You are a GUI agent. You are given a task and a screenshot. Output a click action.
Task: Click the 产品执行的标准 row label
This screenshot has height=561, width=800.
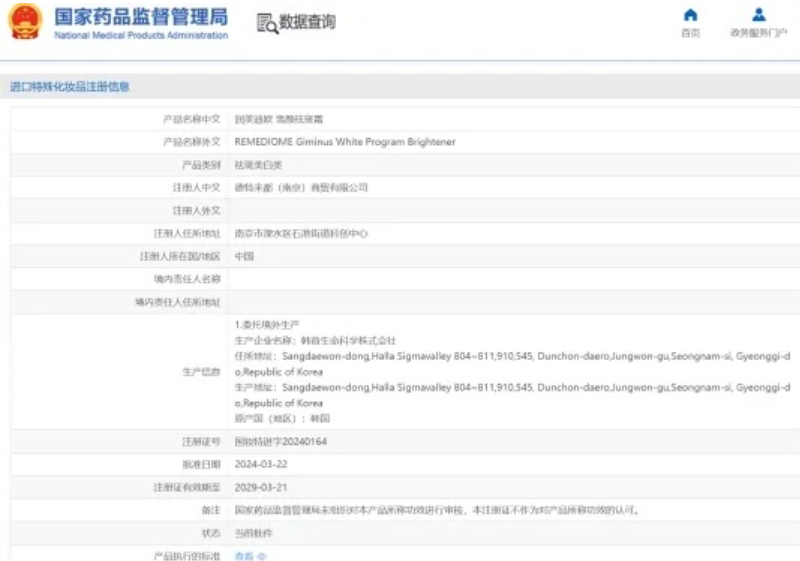187,556
